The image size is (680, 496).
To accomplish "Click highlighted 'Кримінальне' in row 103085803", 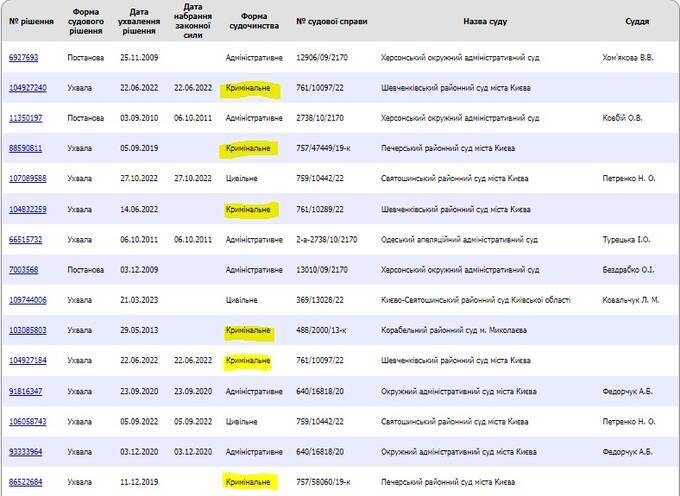I will [248, 330].
